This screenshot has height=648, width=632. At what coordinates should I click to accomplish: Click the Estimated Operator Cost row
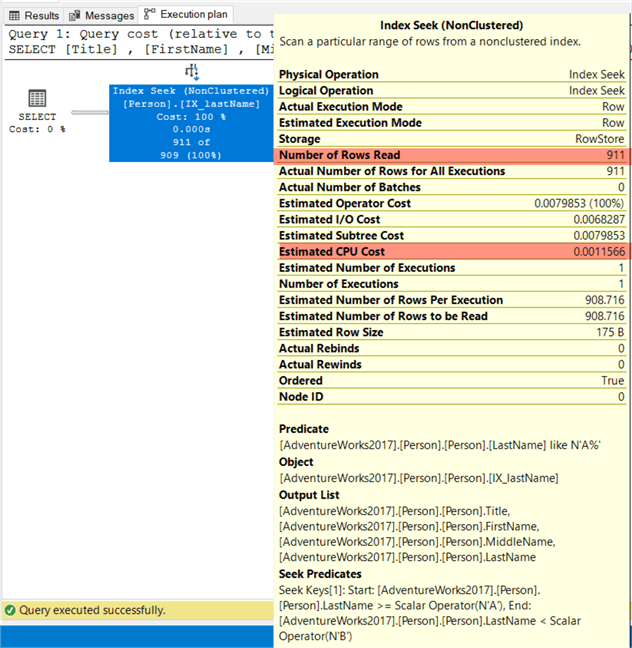coord(452,203)
